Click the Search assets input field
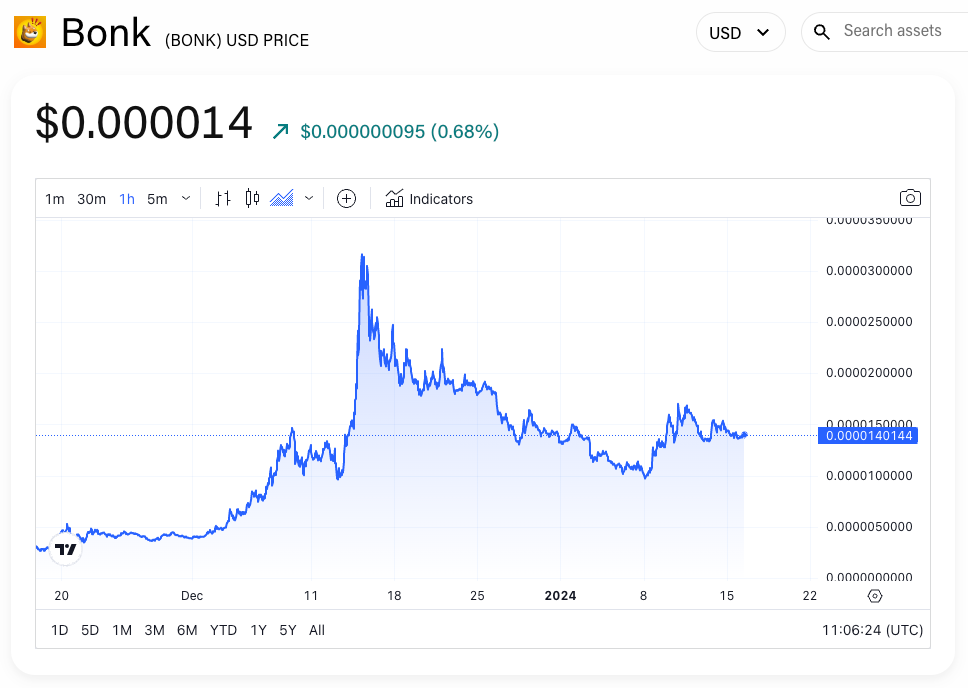 (x=892, y=31)
